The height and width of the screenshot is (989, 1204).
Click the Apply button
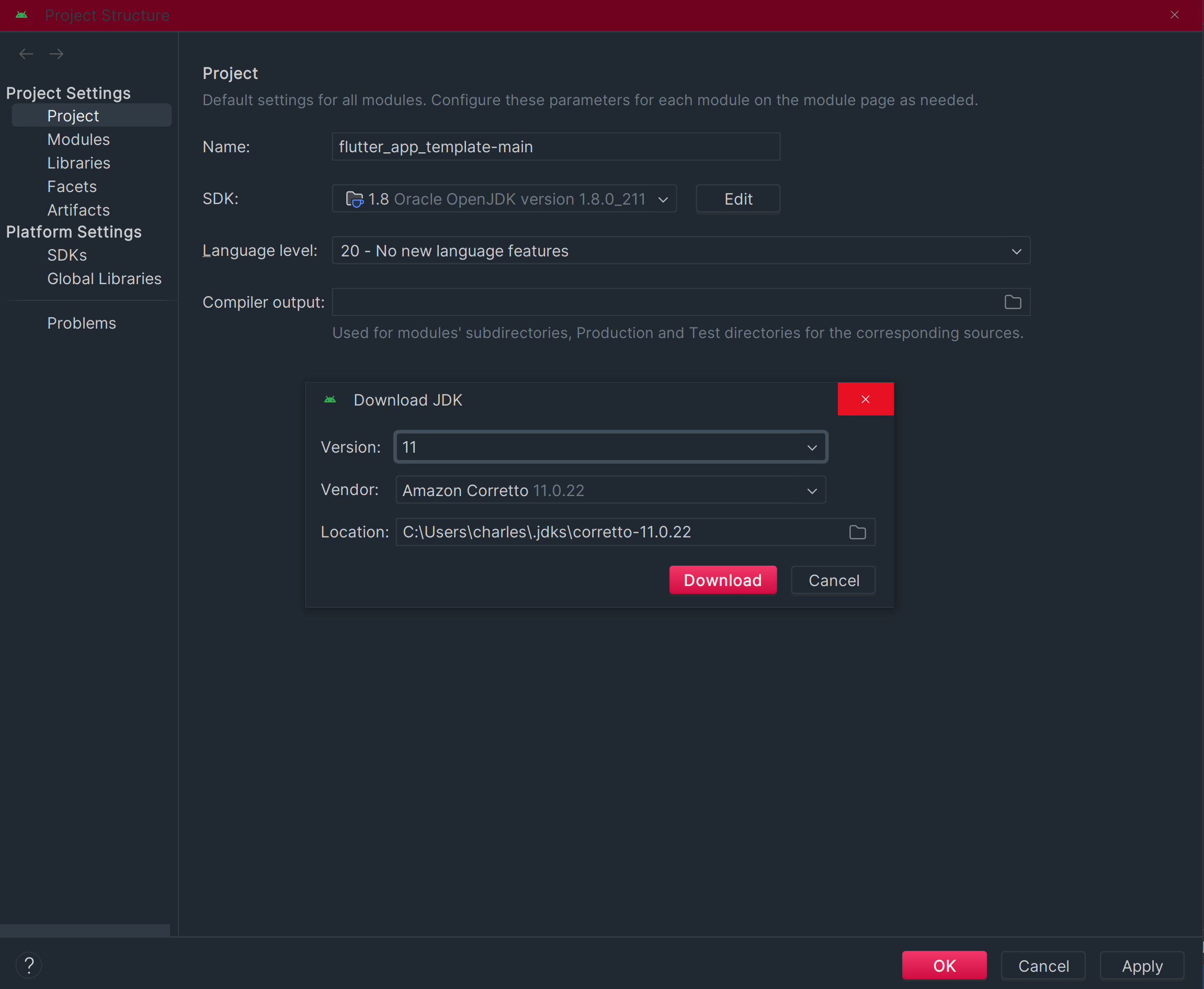[1142, 965]
